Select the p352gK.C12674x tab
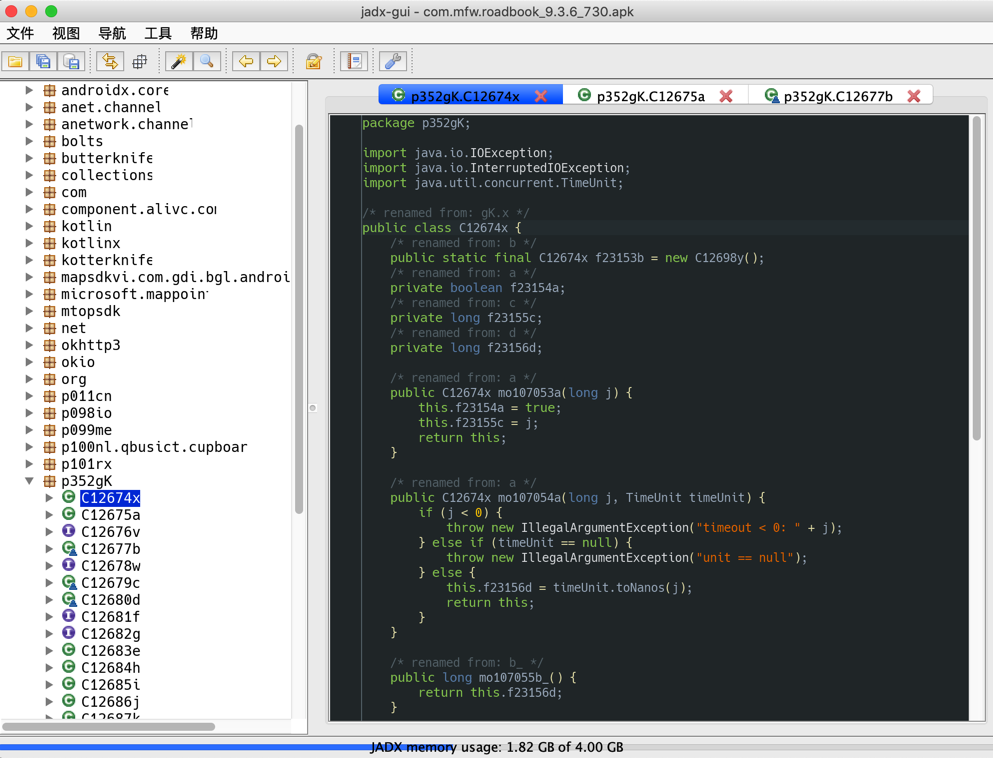This screenshot has width=993, height=758. (465, 96)
